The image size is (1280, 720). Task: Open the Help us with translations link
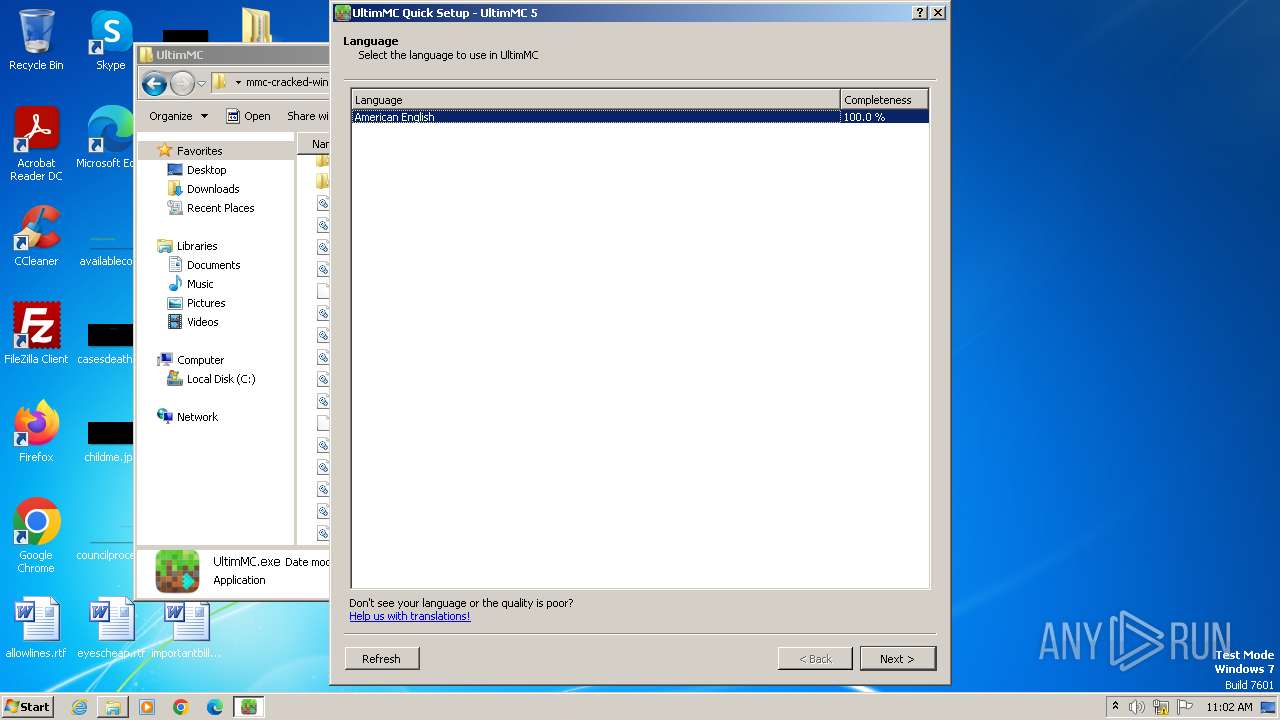pyautogui.click(x=409, y=616)
